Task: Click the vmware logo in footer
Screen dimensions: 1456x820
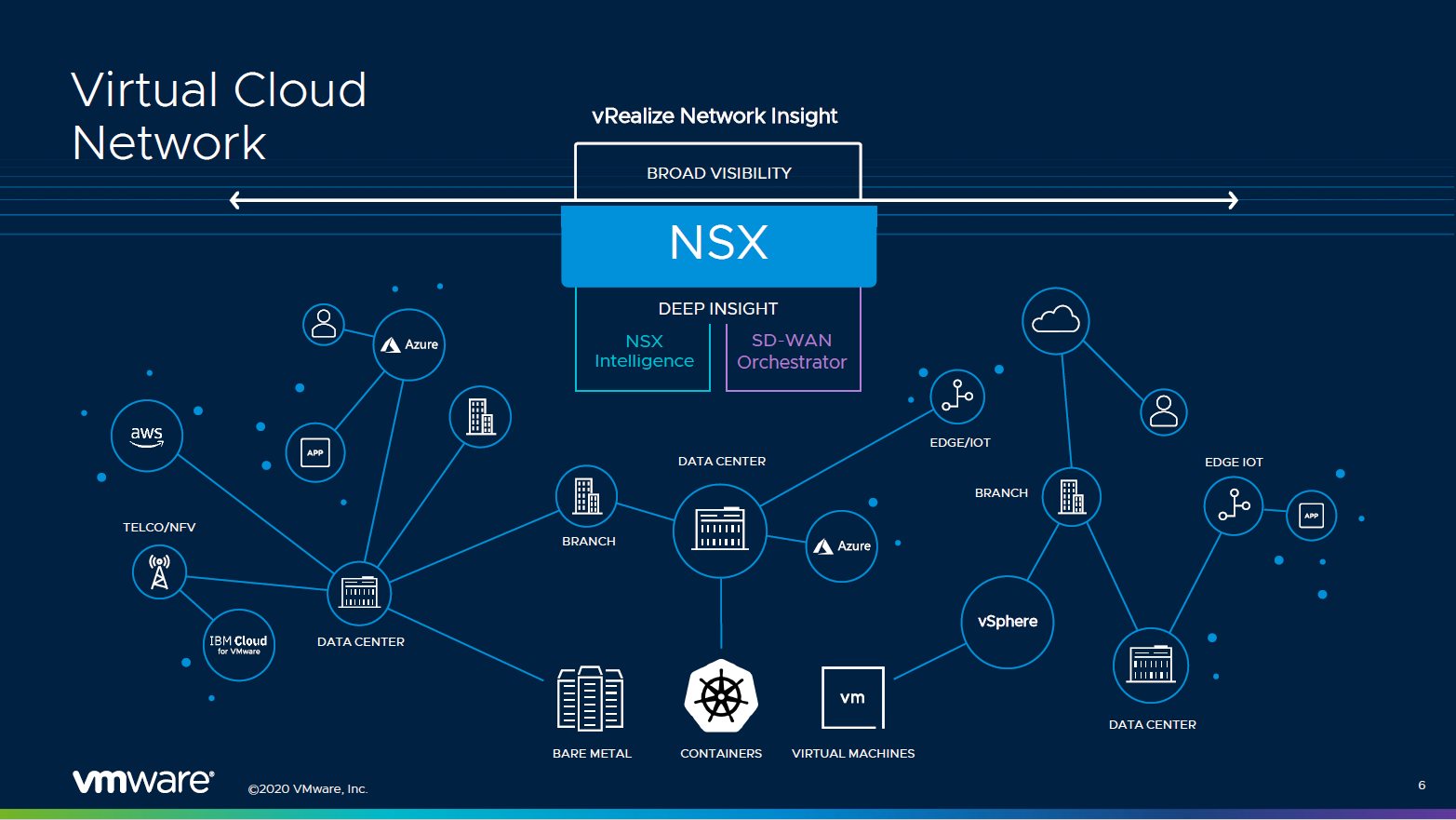Action: coord(143,781)
